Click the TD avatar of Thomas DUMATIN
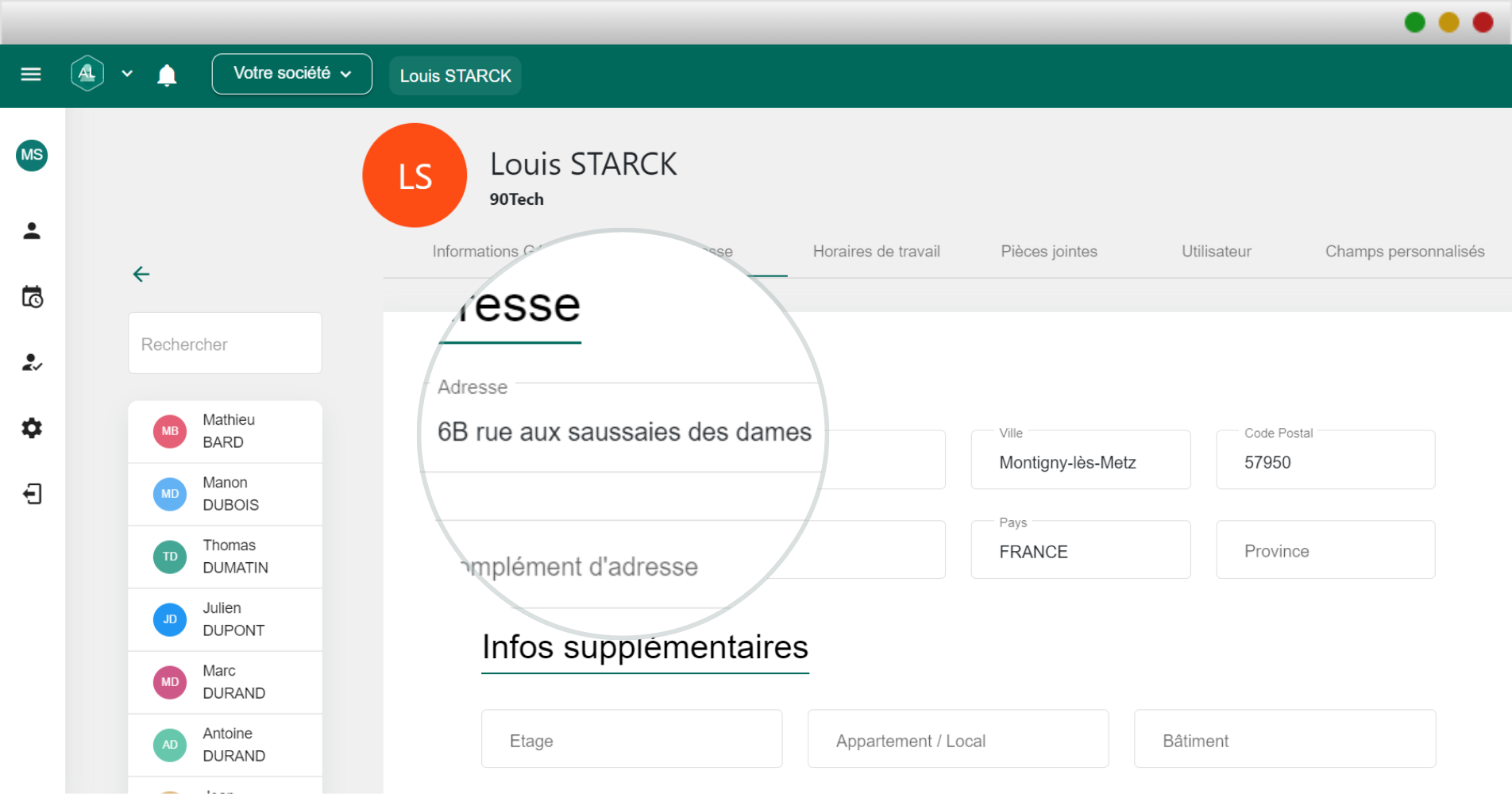1512x794 pixels. (x=170, y=557)
